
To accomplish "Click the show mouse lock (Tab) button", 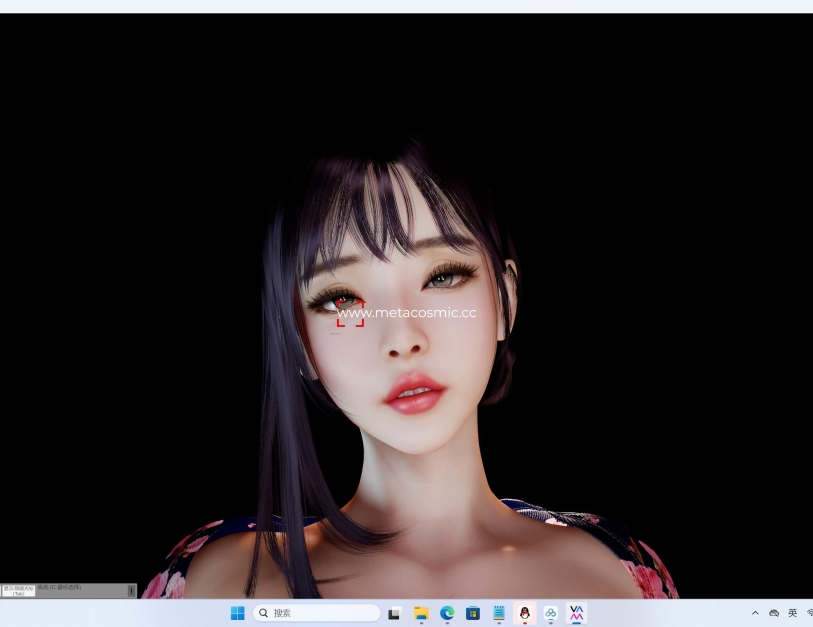I will coord(19,591).
